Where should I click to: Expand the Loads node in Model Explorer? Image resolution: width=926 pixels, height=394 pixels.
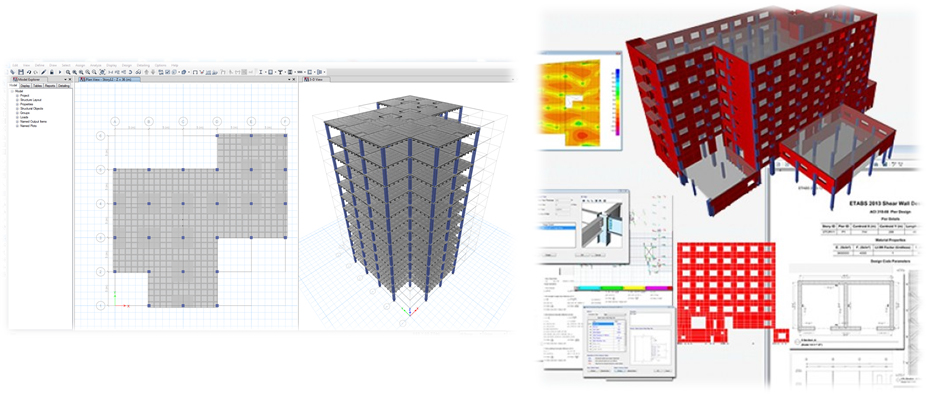[x=17, y=117]
